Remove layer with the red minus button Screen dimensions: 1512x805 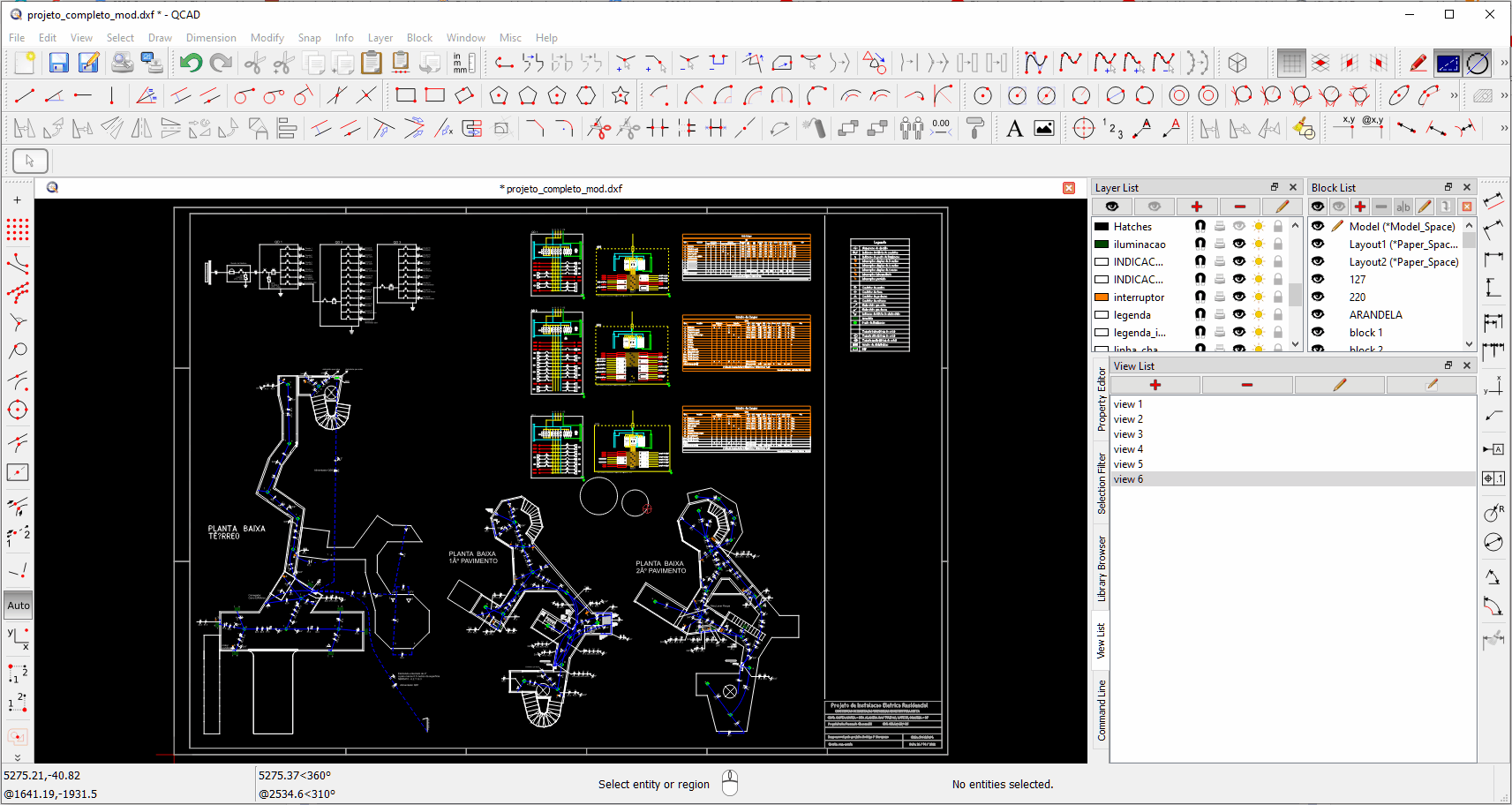coord(1240,207)
